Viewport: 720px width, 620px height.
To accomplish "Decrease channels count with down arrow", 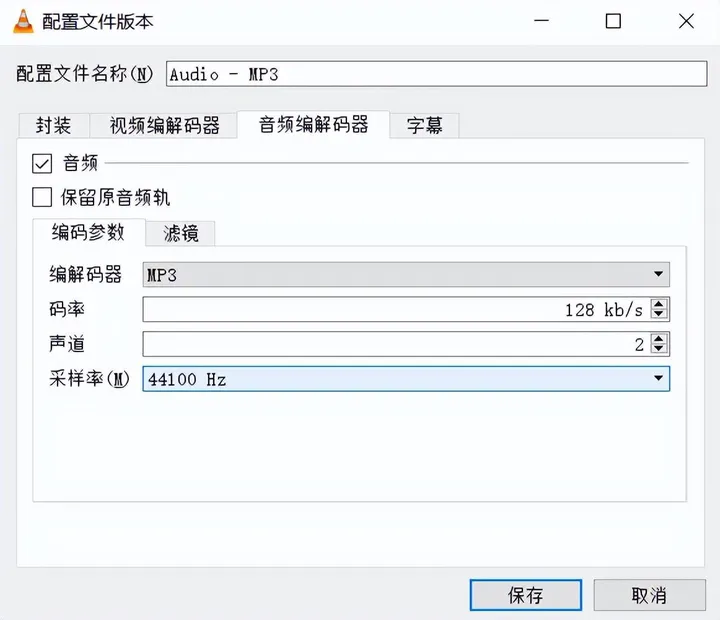I will [659, 349].
